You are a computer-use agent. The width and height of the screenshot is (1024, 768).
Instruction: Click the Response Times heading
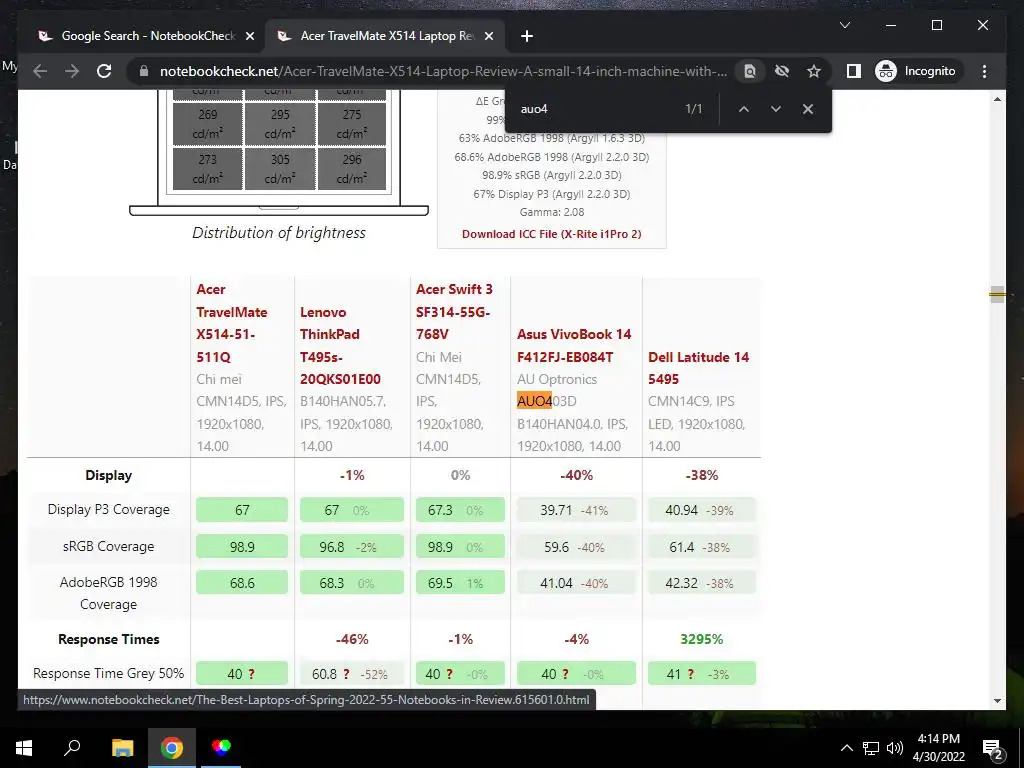tap(108, 639)
